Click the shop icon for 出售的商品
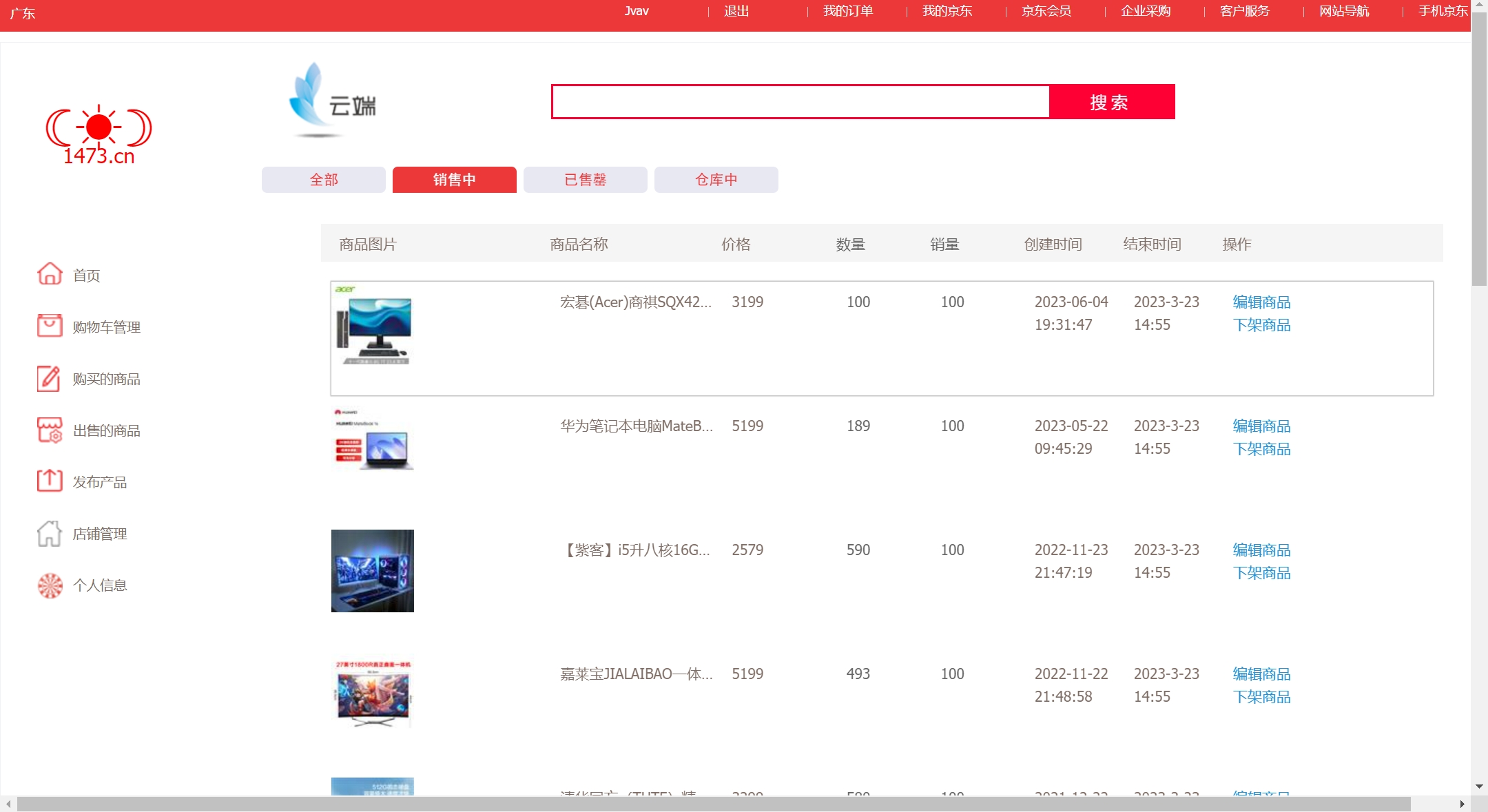 pyautogui.click(x=50, y=430)
